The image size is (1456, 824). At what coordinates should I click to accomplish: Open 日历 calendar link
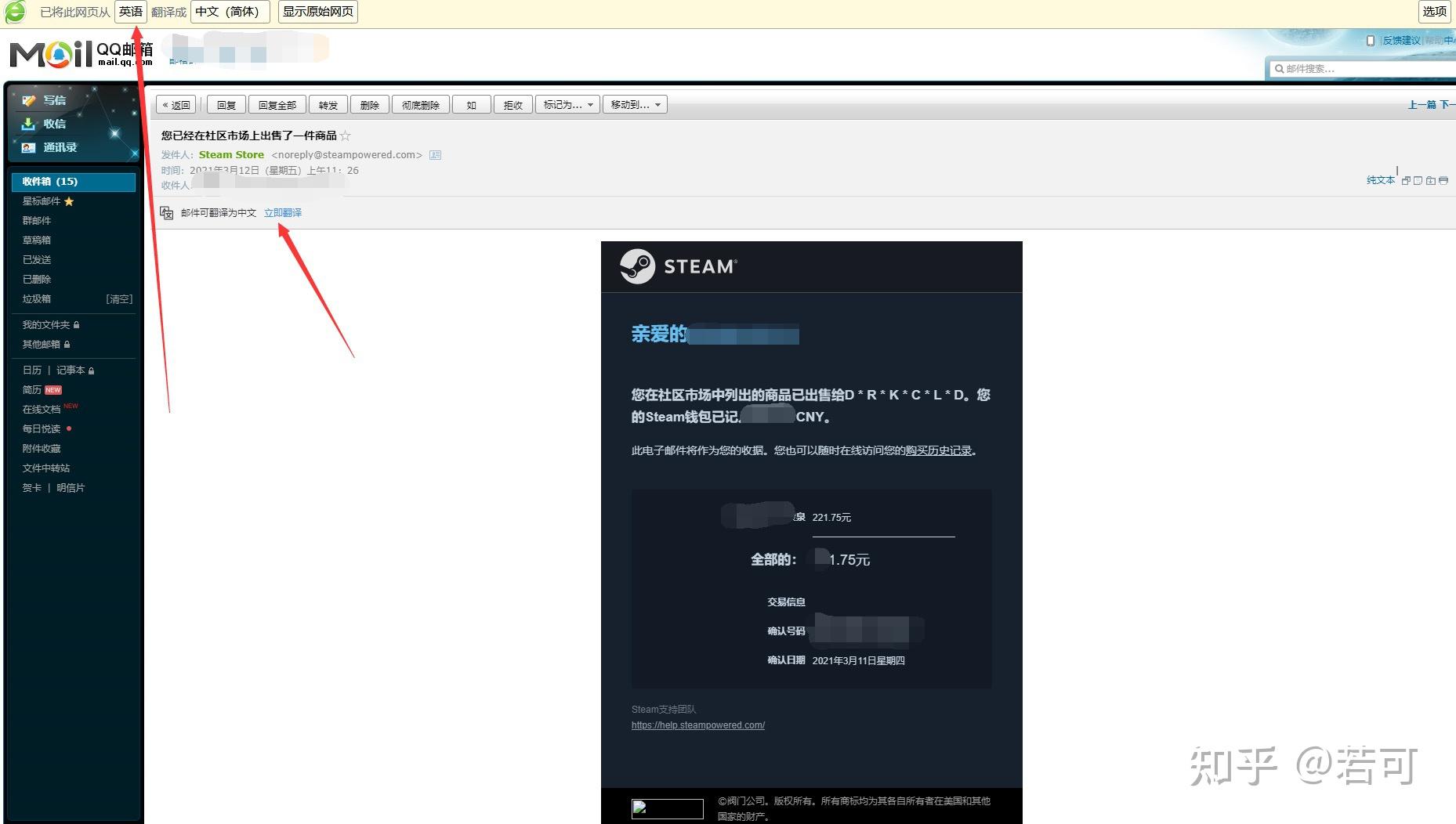pyautogui.click(x=32, y=370)
